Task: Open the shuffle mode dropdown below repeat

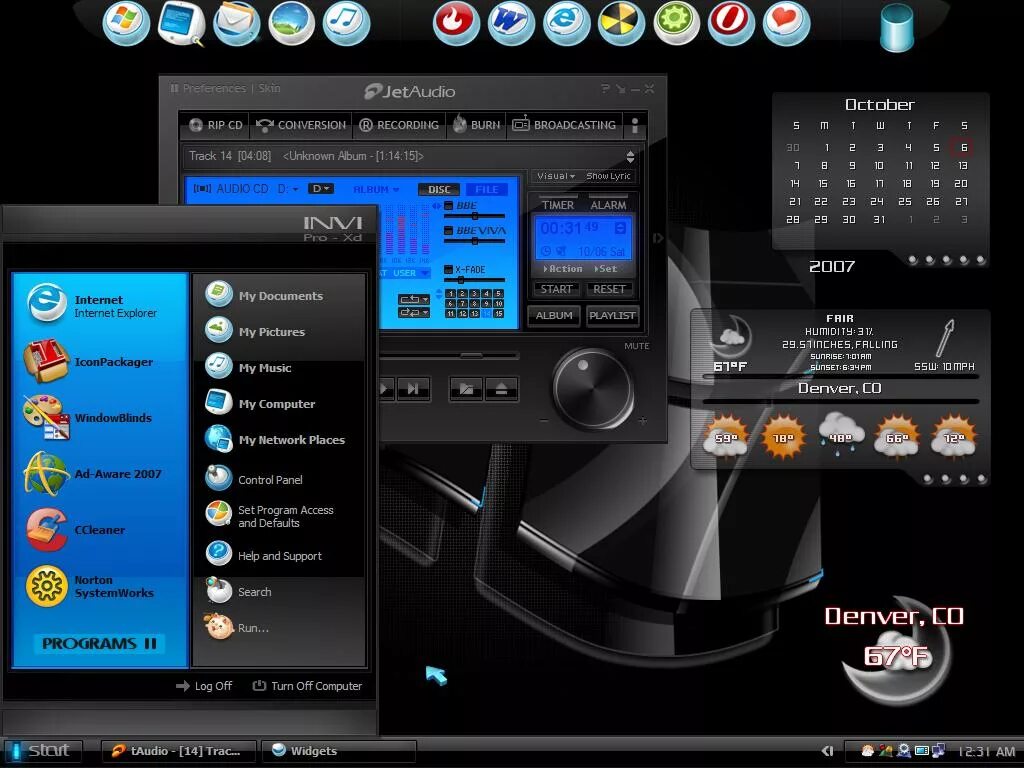Action: pyautogui.click(x=414, y=313)
